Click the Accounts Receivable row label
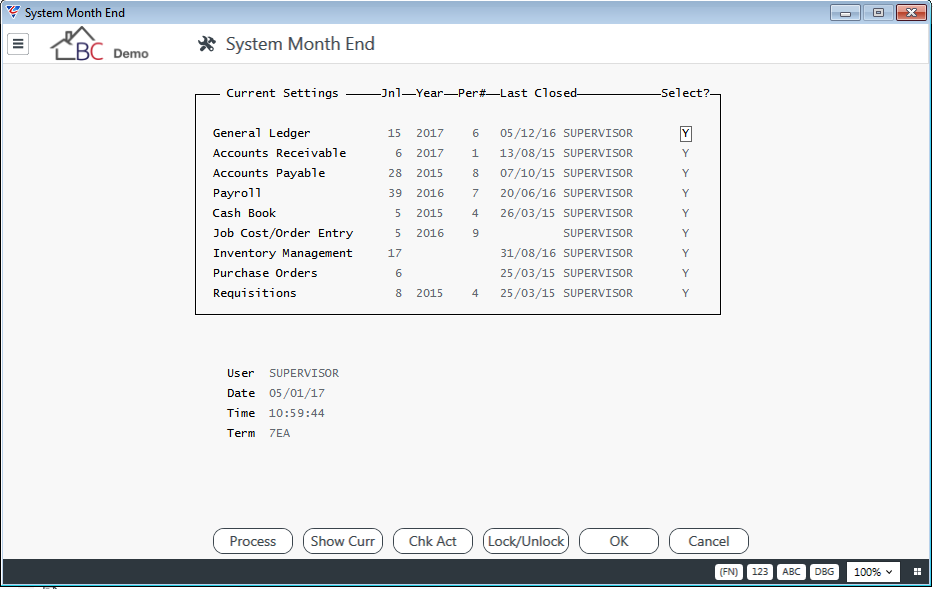The image size is (933, 589). click(x=279, y=153)
